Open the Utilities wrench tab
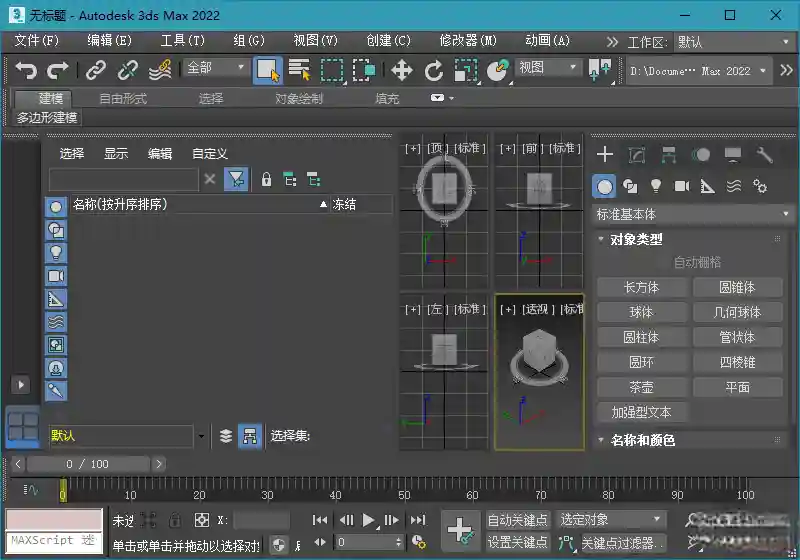Image resolution: width=800 pixels, height=560 pixels. point(764,155)
